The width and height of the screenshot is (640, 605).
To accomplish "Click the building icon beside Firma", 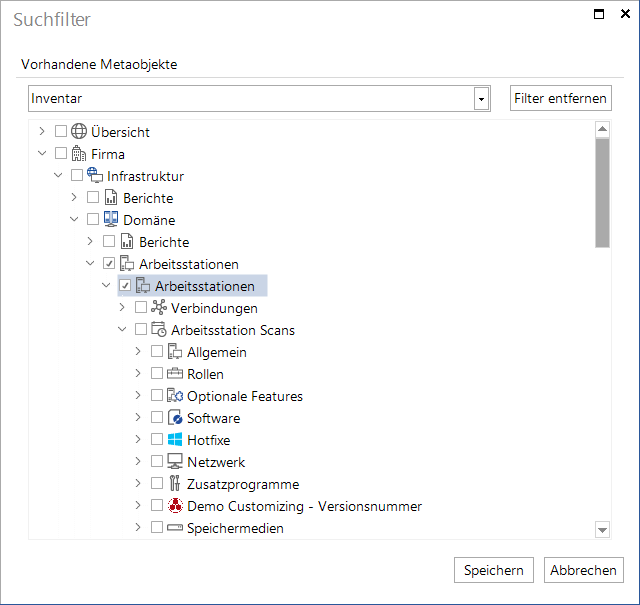I will (79, 153).
